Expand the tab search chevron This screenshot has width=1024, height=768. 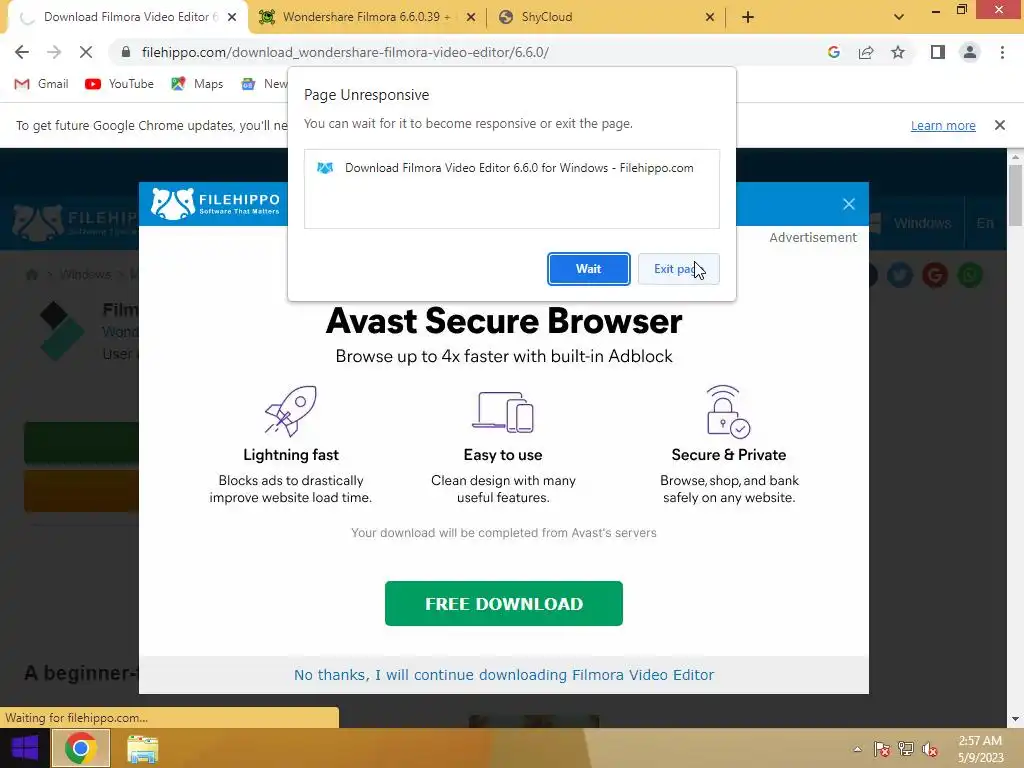pyautogui.click(x=899, y=17)
